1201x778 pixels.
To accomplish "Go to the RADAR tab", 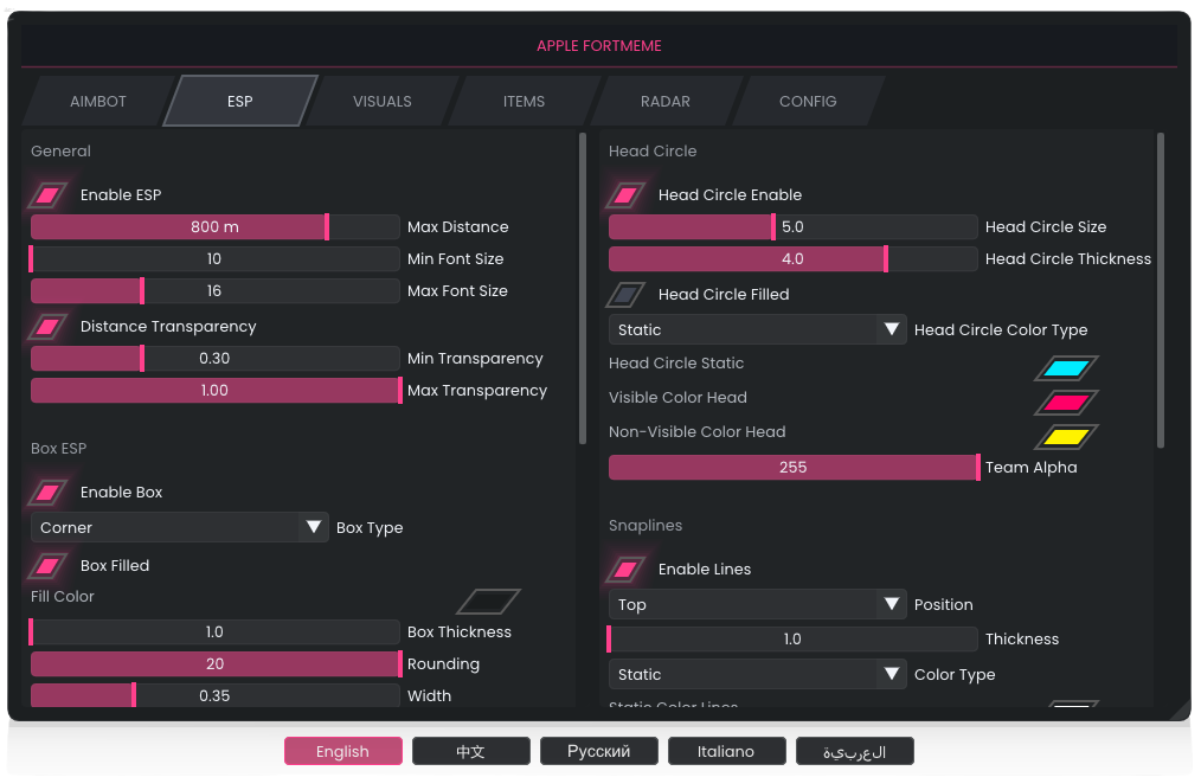I will tap(665, 101).
